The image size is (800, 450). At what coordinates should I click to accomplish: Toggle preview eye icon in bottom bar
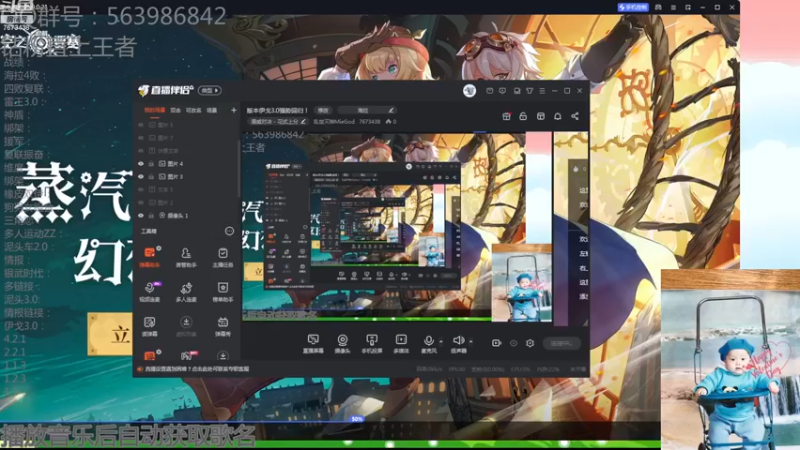513,343
